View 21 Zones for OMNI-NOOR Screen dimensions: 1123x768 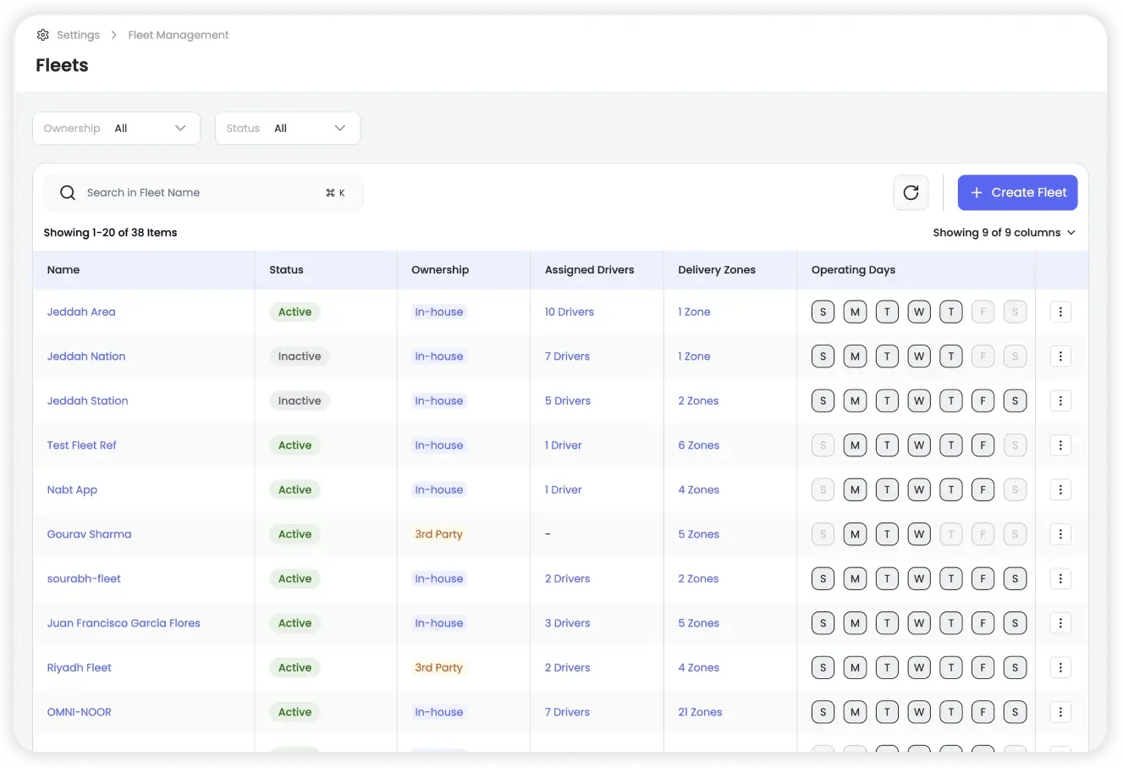700,711
